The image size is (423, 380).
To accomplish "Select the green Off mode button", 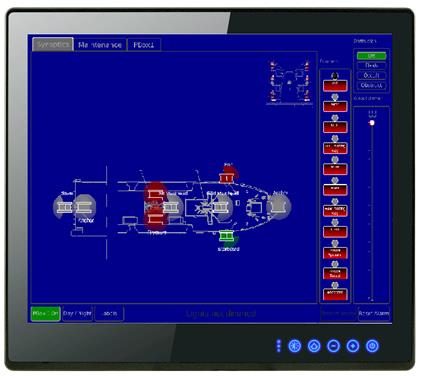I will pos(371,56).
